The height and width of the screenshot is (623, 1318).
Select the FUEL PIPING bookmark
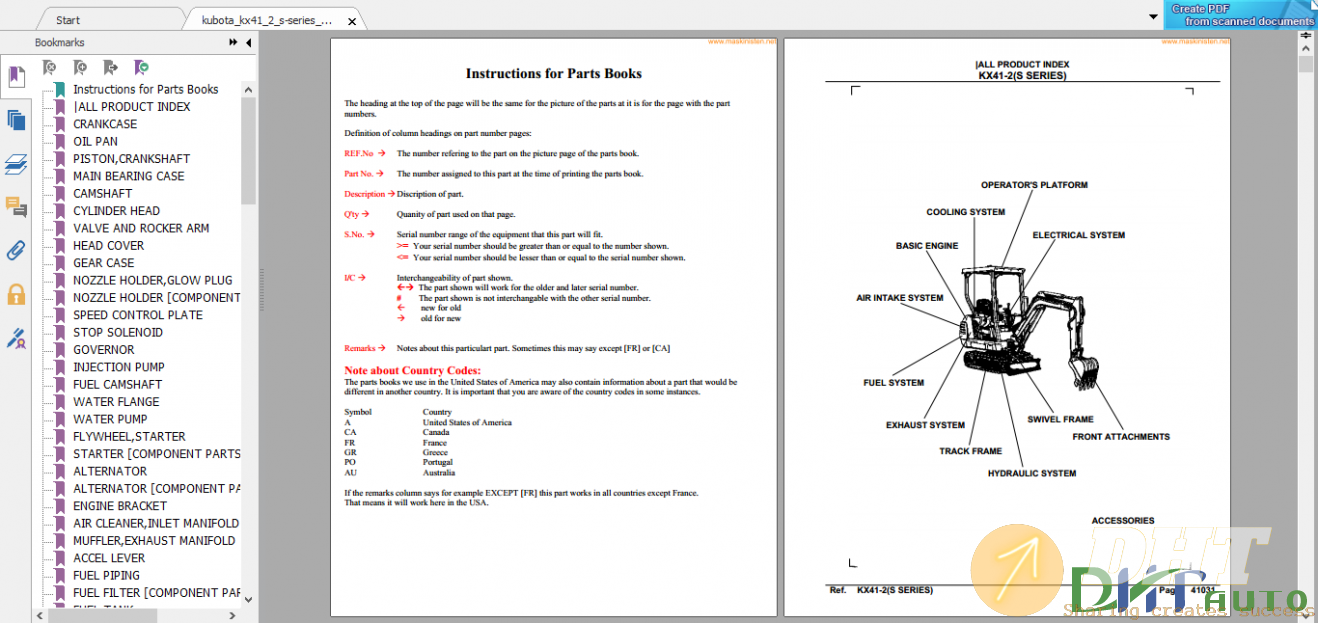pos(106,575)
